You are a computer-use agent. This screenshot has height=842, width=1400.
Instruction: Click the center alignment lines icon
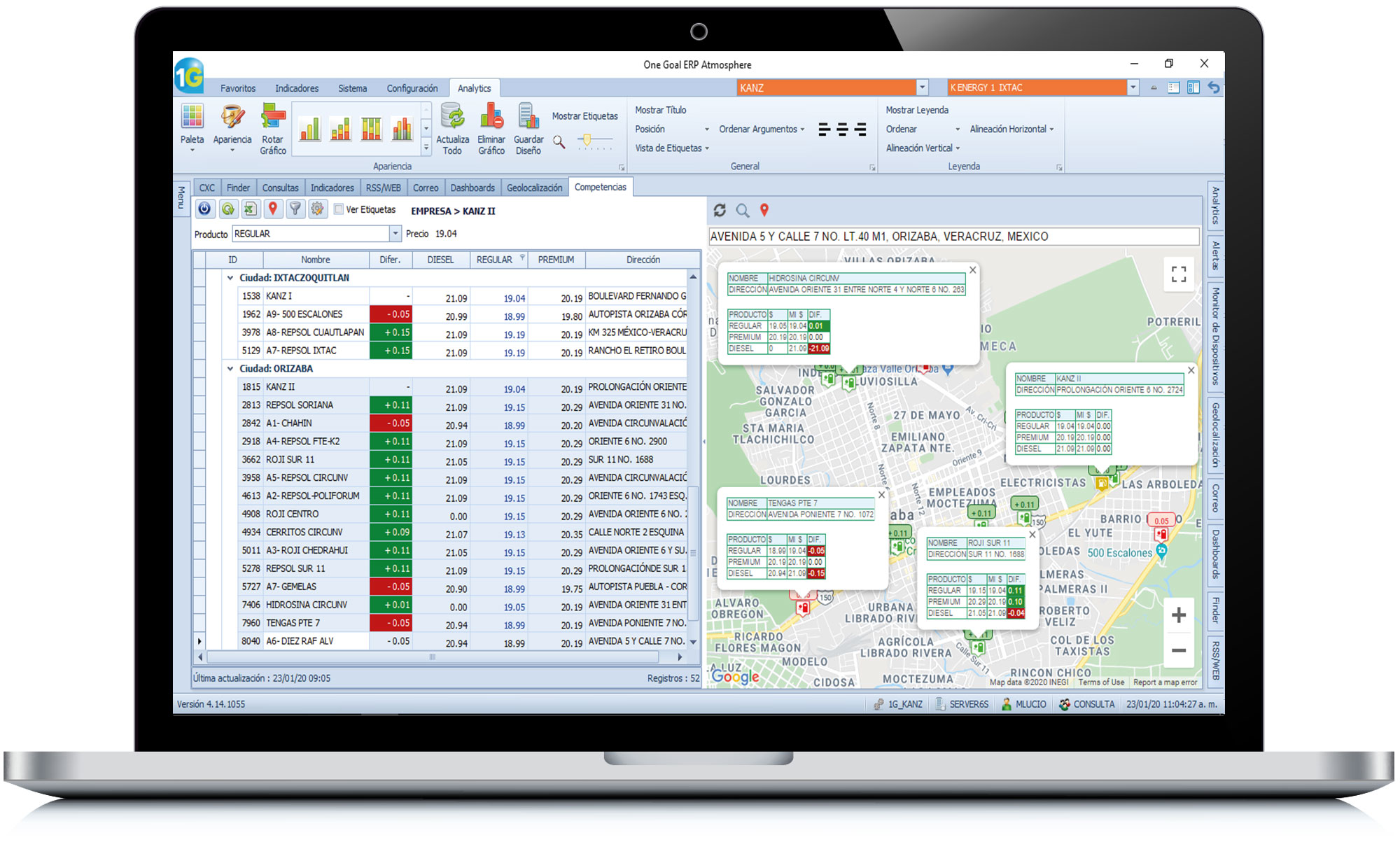coord(843,129)
